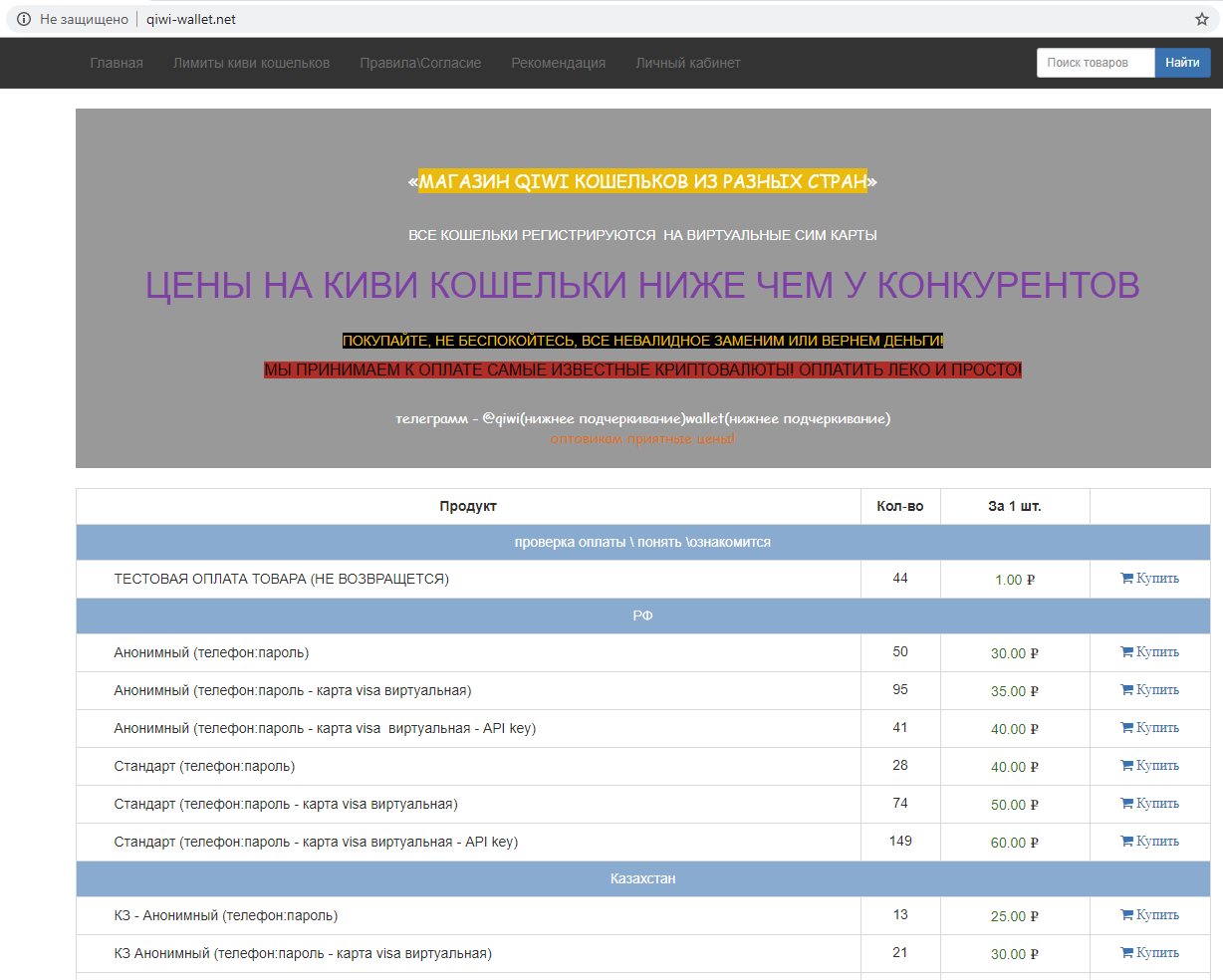Click cart icon in КЗ - Анонимный 25.00 row
The image size is (1223, 980).
[1126, 915]
